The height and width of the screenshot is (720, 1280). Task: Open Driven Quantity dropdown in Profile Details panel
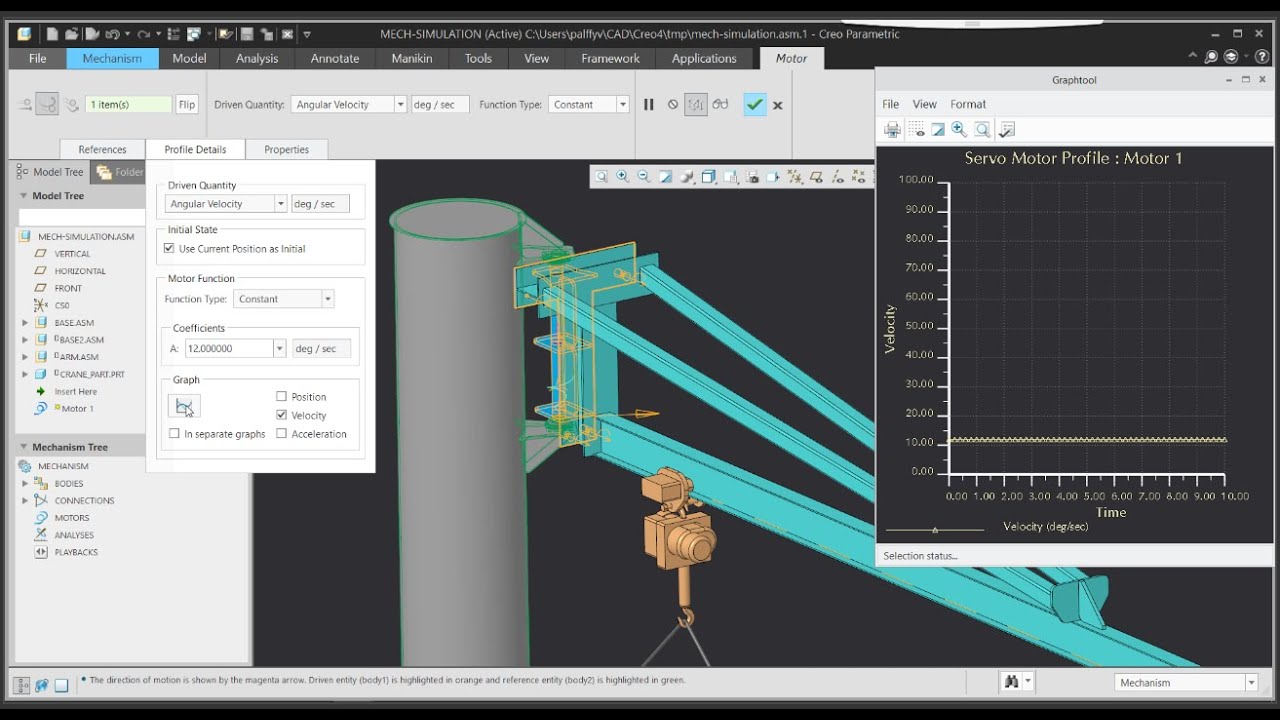pyautogui.click(x=281, y=204)
